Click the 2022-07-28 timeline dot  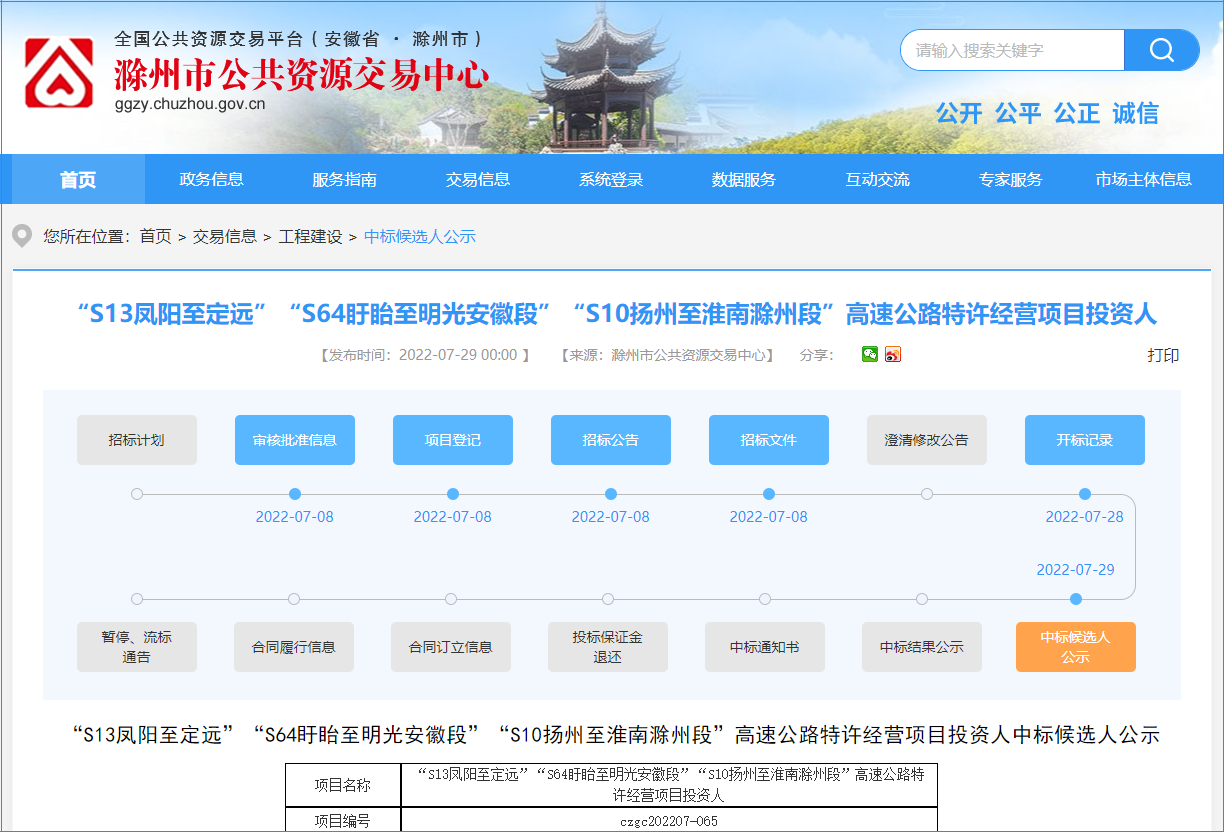pos(1085,494)
